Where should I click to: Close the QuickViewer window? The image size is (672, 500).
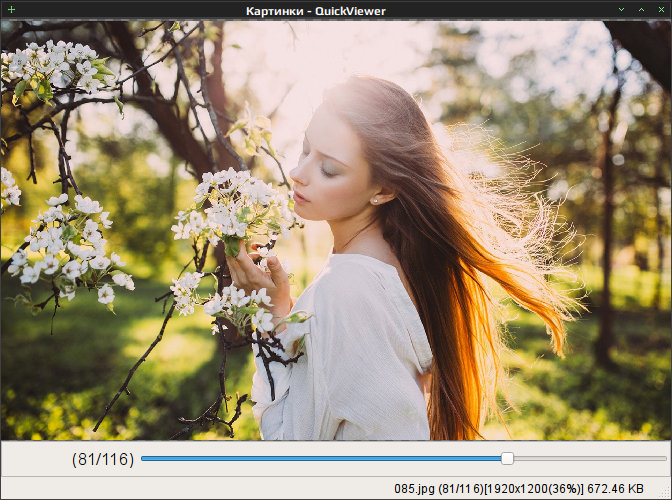click(661, 9)
